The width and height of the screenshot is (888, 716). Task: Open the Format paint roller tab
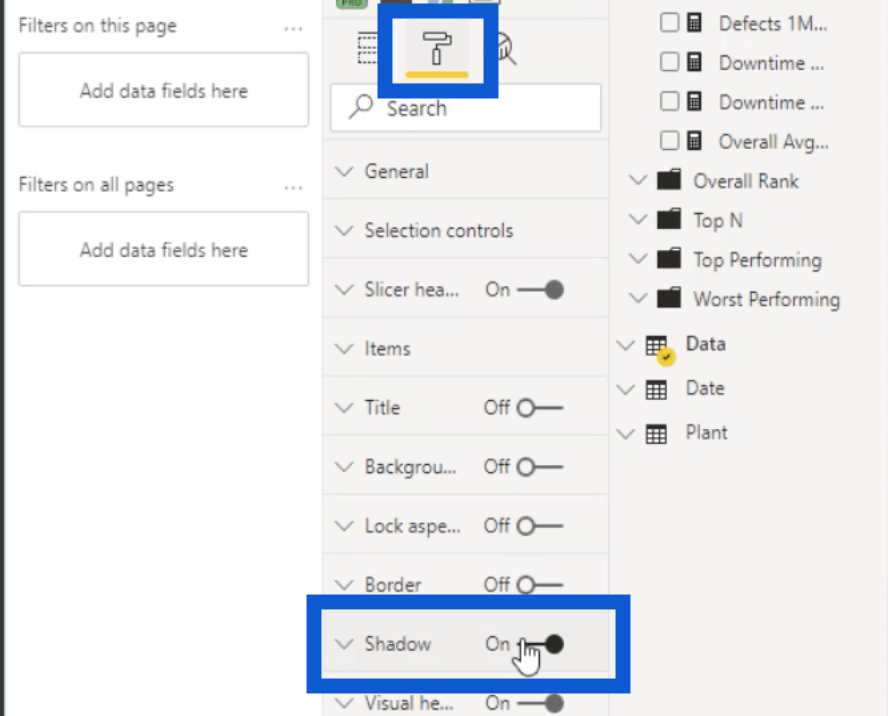437,49
